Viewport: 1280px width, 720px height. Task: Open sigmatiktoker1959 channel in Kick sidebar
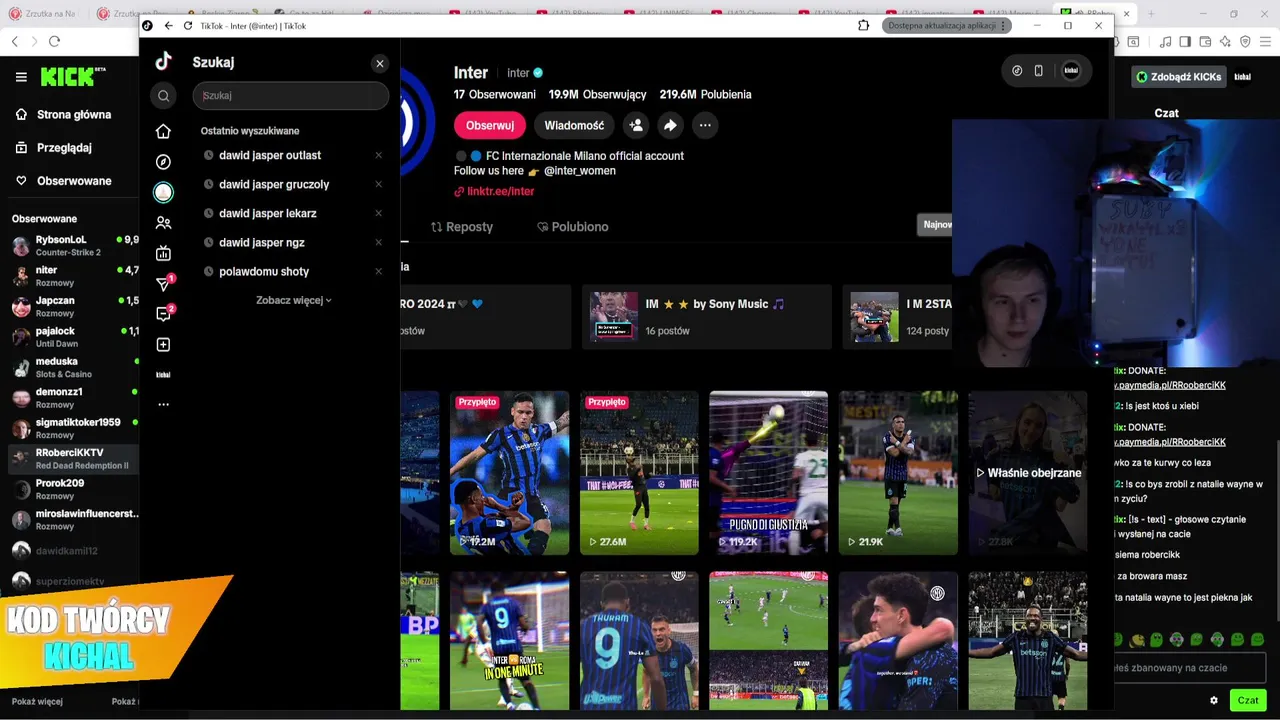click(x=75, y=428)
